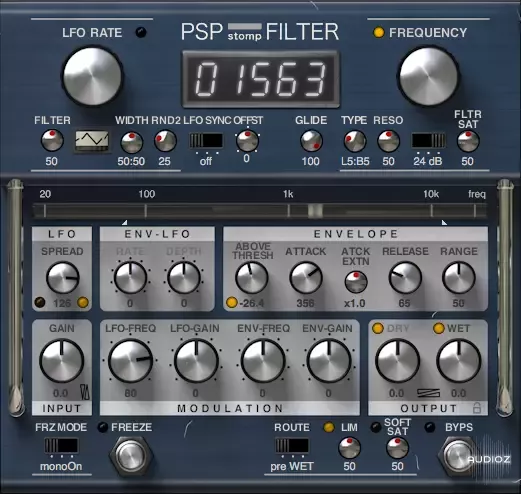
Task: Toggle the FREEZE LED indicator
Action: tap(103, 427)
